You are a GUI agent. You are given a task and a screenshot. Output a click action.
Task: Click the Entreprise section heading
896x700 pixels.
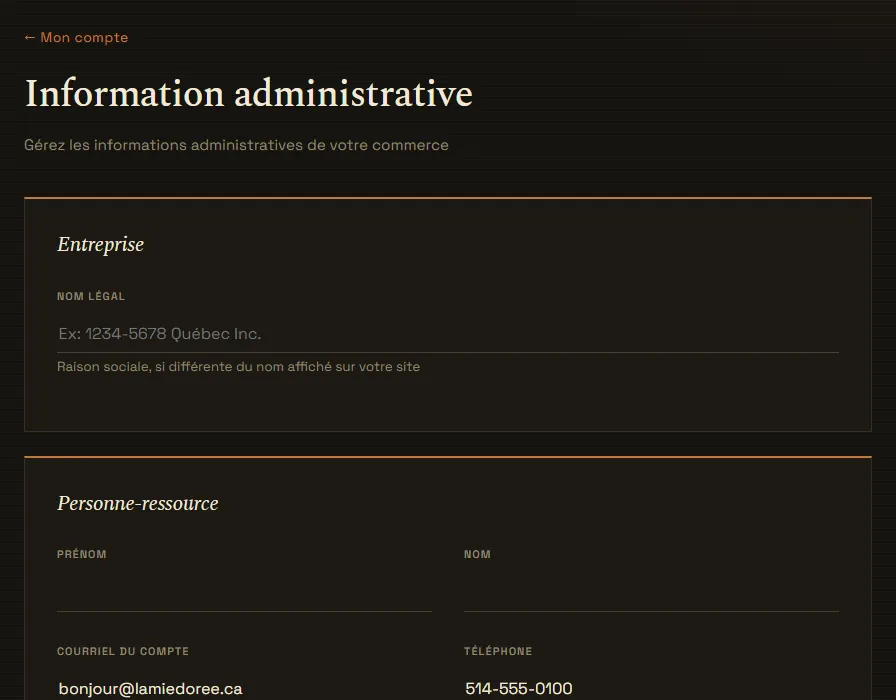[x=101, y=245]
